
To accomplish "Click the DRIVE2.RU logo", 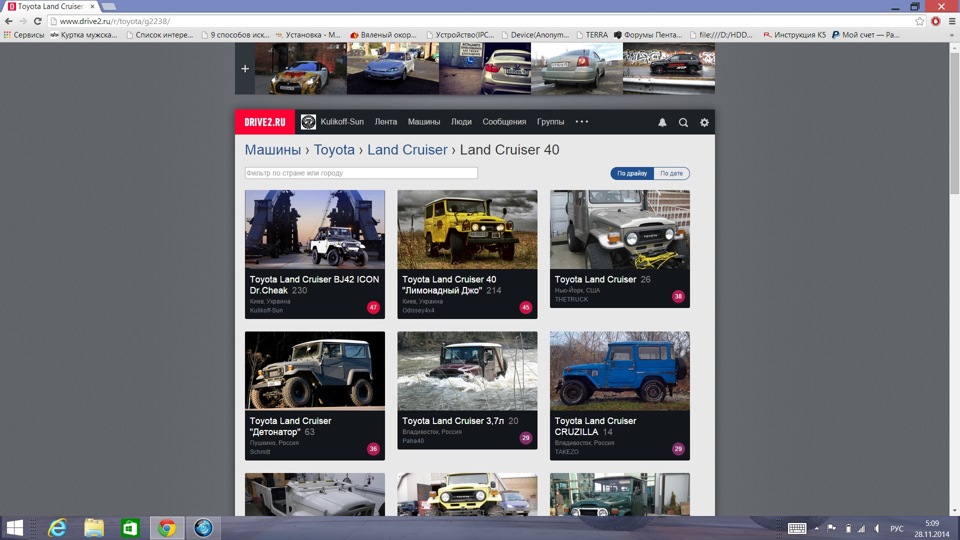I will pos(264,122).
